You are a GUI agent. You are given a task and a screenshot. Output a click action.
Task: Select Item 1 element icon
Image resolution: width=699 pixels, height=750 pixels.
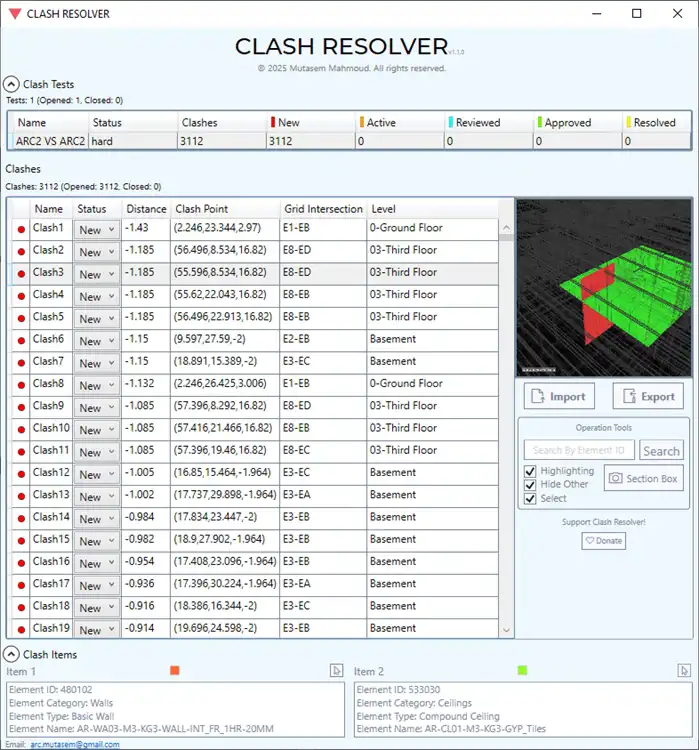(336, 671)
